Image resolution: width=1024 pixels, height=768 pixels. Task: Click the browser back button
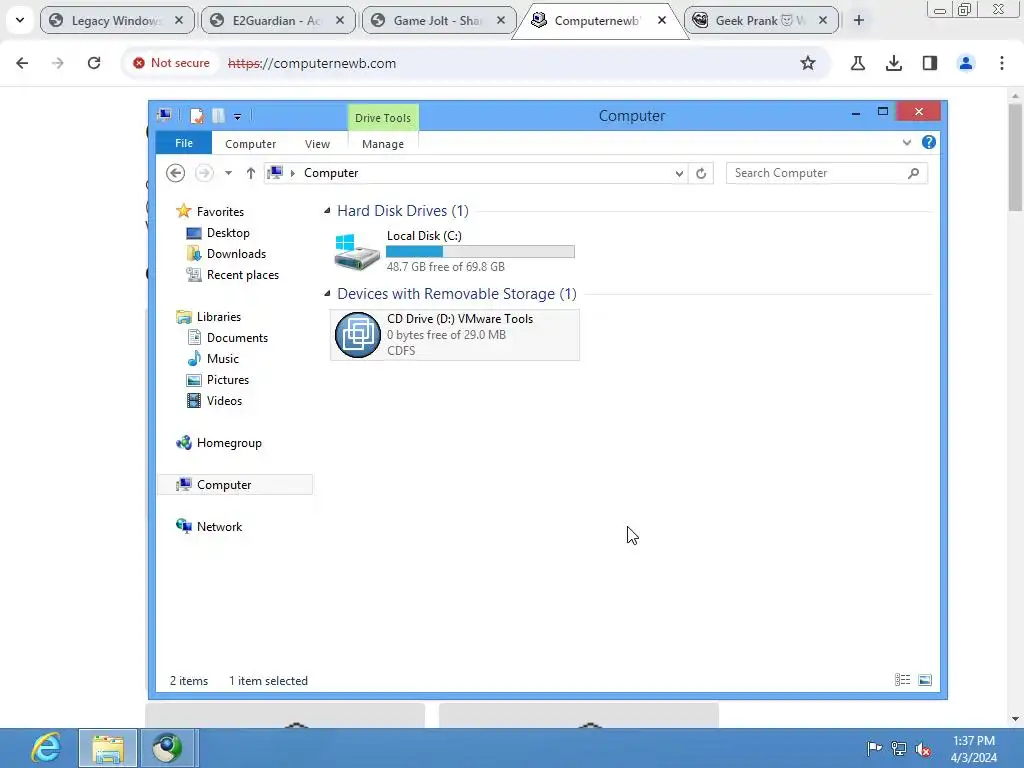click(22, 63)
